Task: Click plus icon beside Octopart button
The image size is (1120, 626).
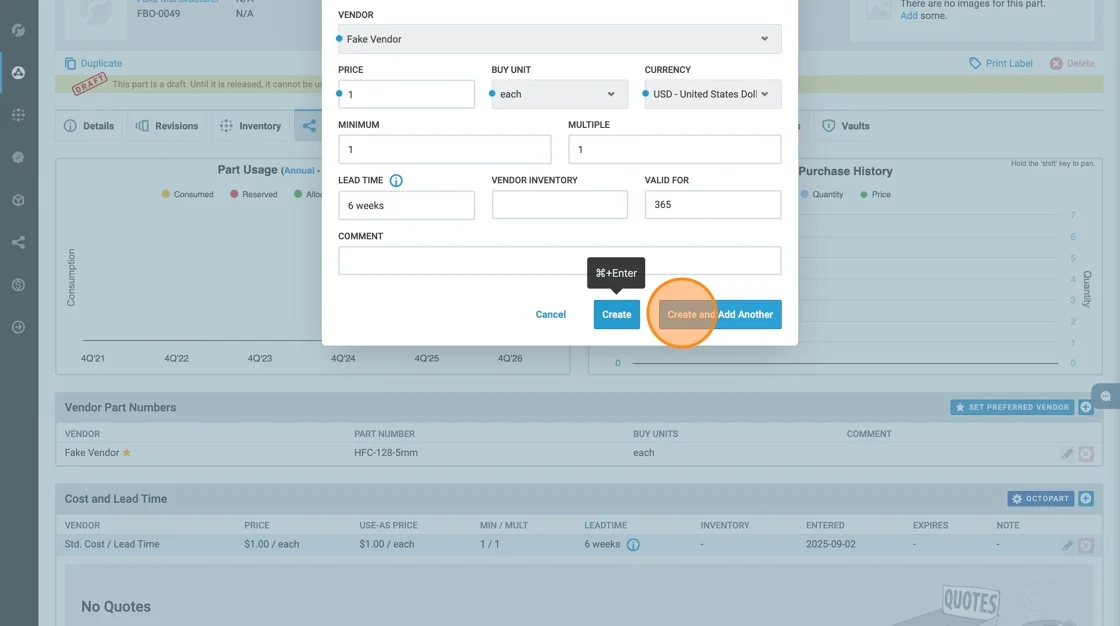Action: pyautogui.click(x=1086, y=498)
